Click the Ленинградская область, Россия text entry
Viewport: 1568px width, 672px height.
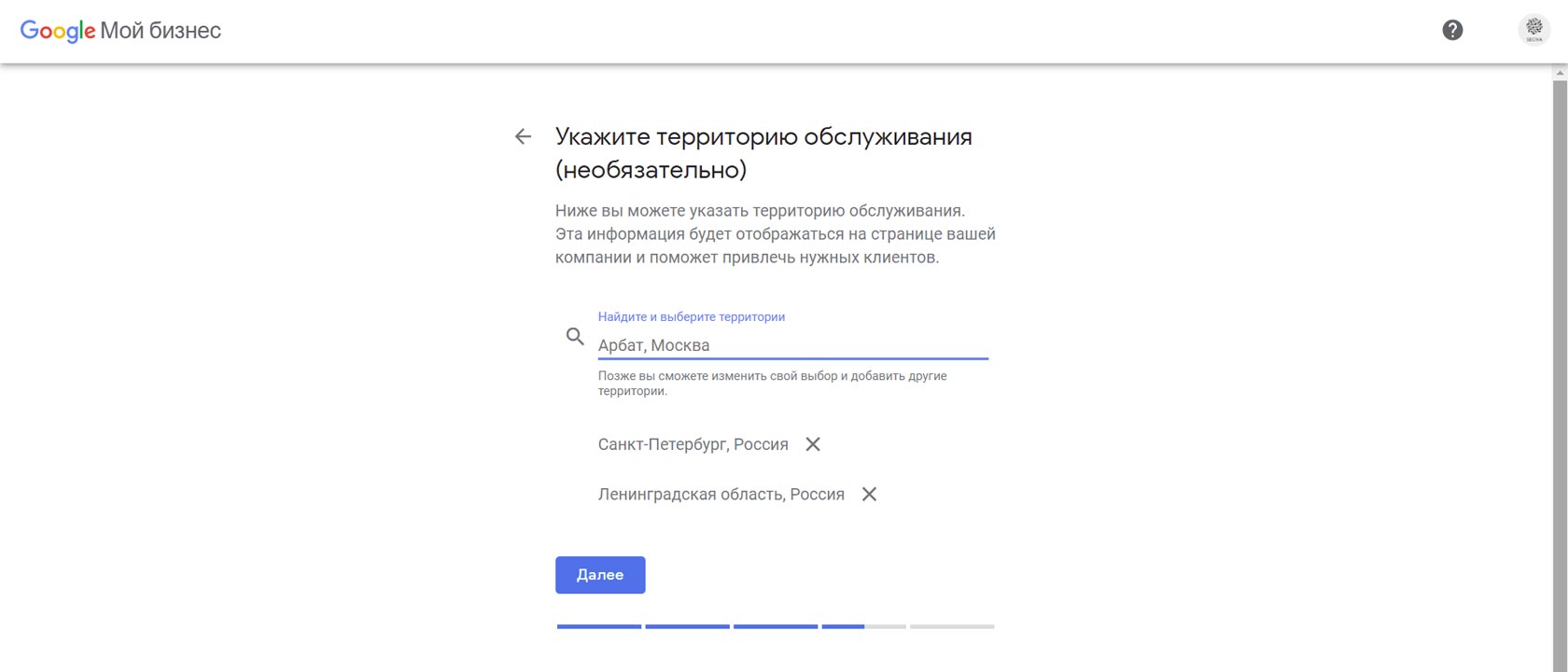coord(721,495)
